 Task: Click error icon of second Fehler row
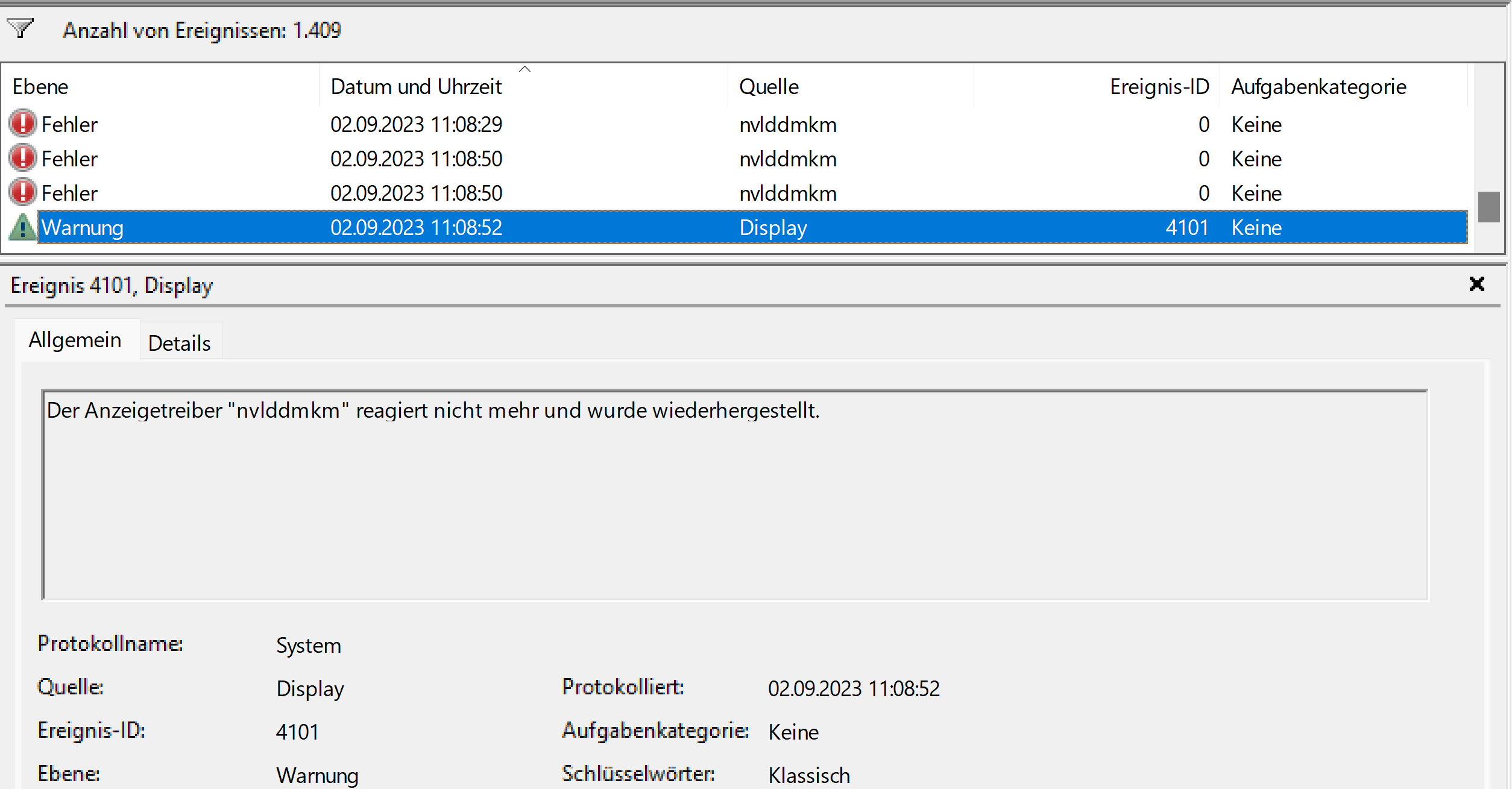tap(23, 158)
